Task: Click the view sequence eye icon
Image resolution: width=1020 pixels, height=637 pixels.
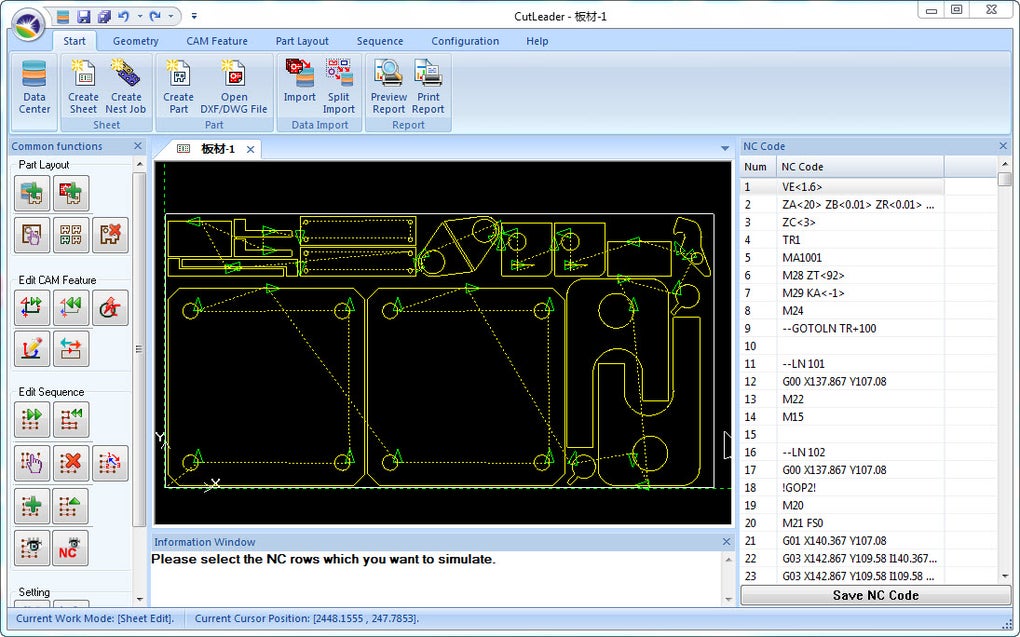Action: tap(32, 549)
